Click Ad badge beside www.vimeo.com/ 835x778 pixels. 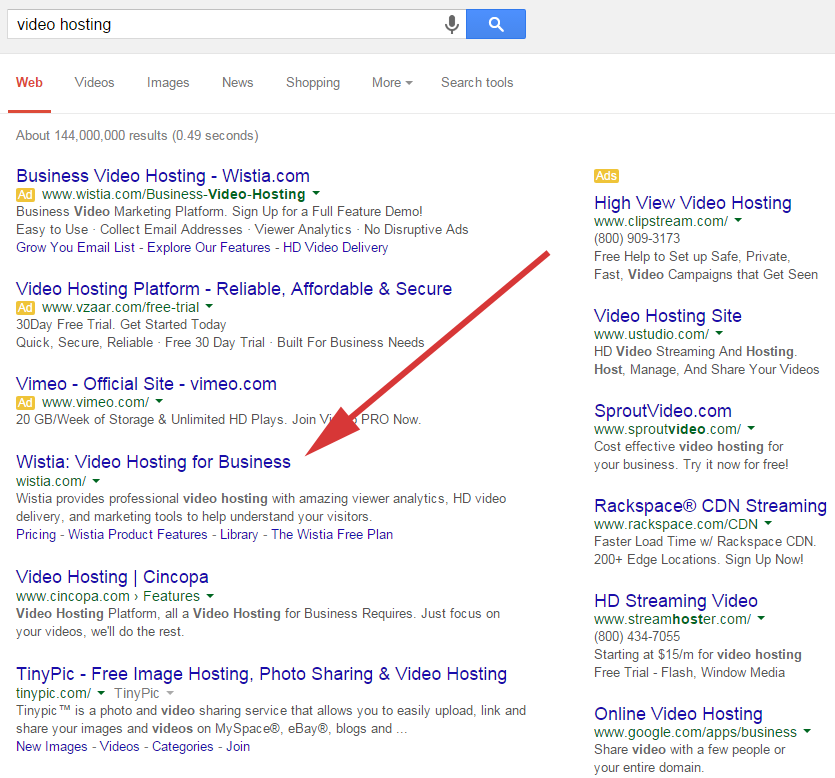click(x=25, y=403)
